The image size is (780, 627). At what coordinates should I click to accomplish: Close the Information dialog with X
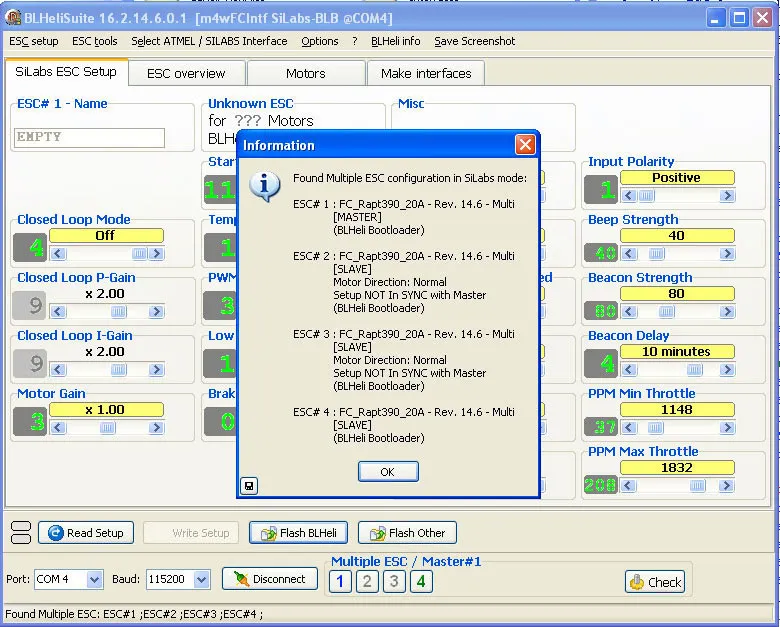tap(525, 145)
